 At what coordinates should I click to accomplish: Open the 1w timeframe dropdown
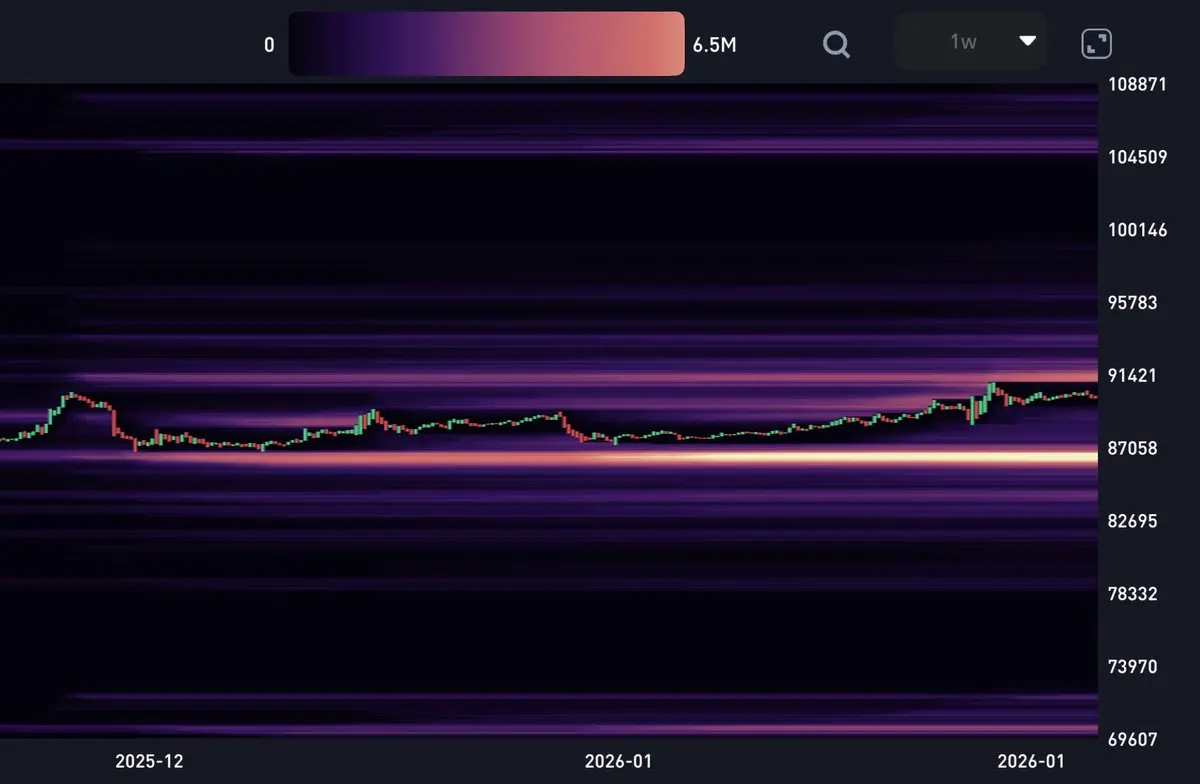(971, 41)
